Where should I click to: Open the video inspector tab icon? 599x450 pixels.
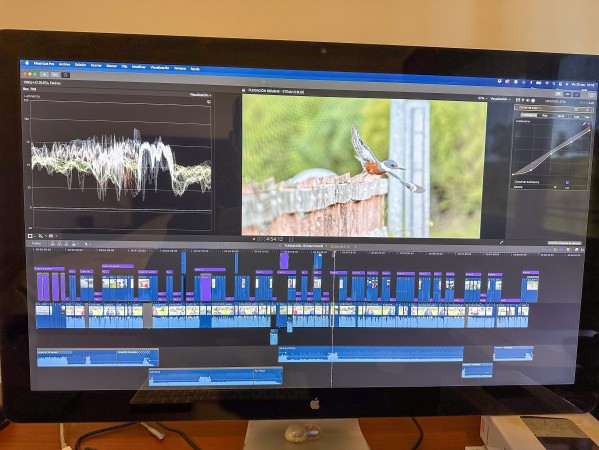pyautogui.click(x=518, y=100)
